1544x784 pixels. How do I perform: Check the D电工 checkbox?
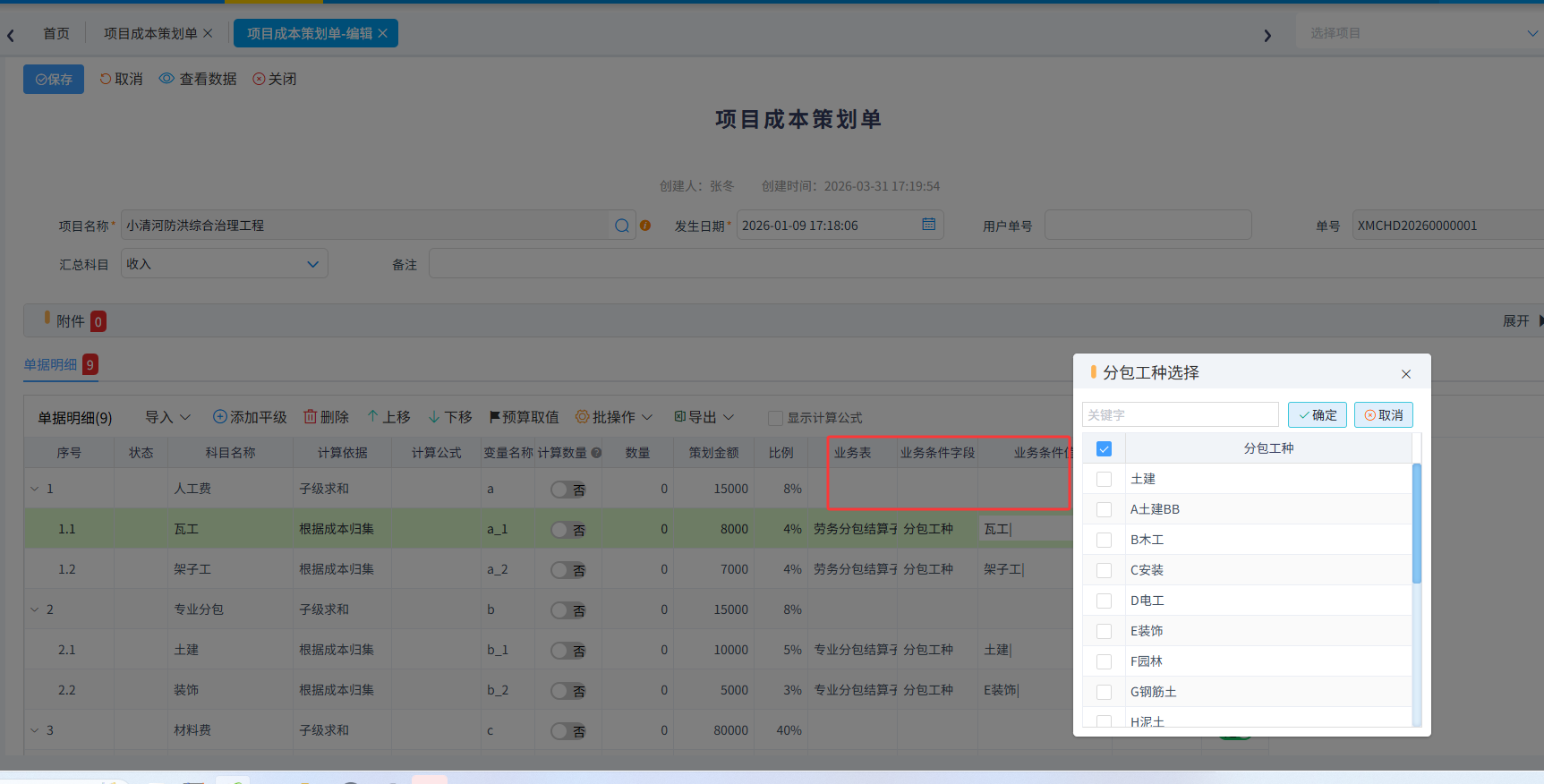(x=1104, y=601)
